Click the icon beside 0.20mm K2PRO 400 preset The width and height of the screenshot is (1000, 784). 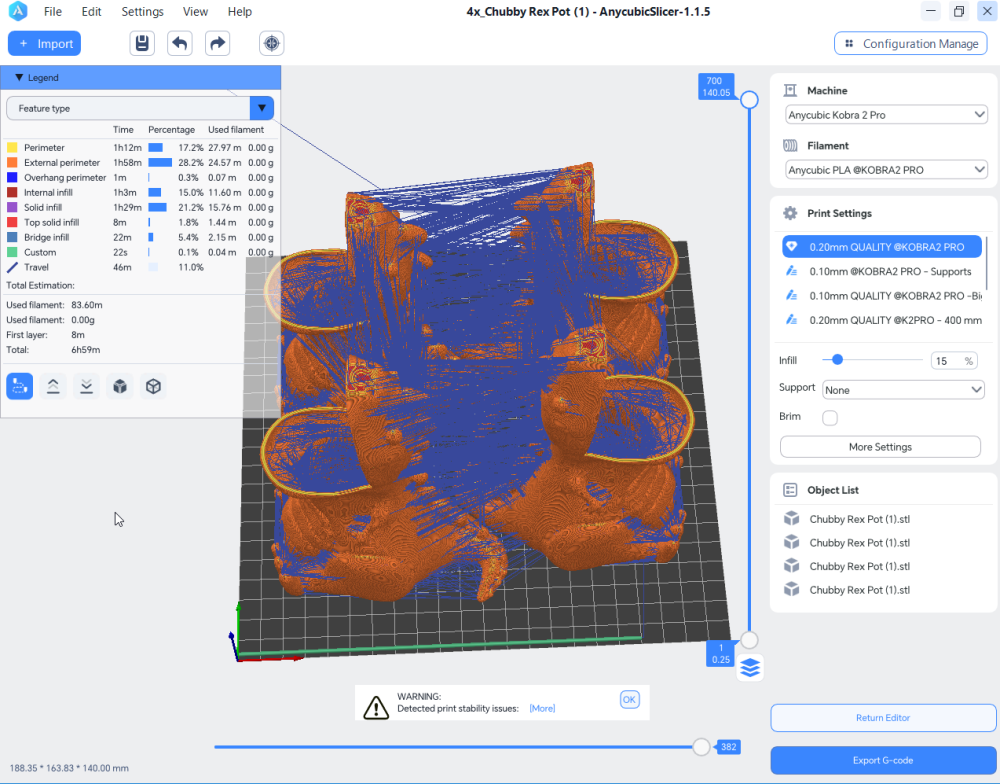coord(791,320)
